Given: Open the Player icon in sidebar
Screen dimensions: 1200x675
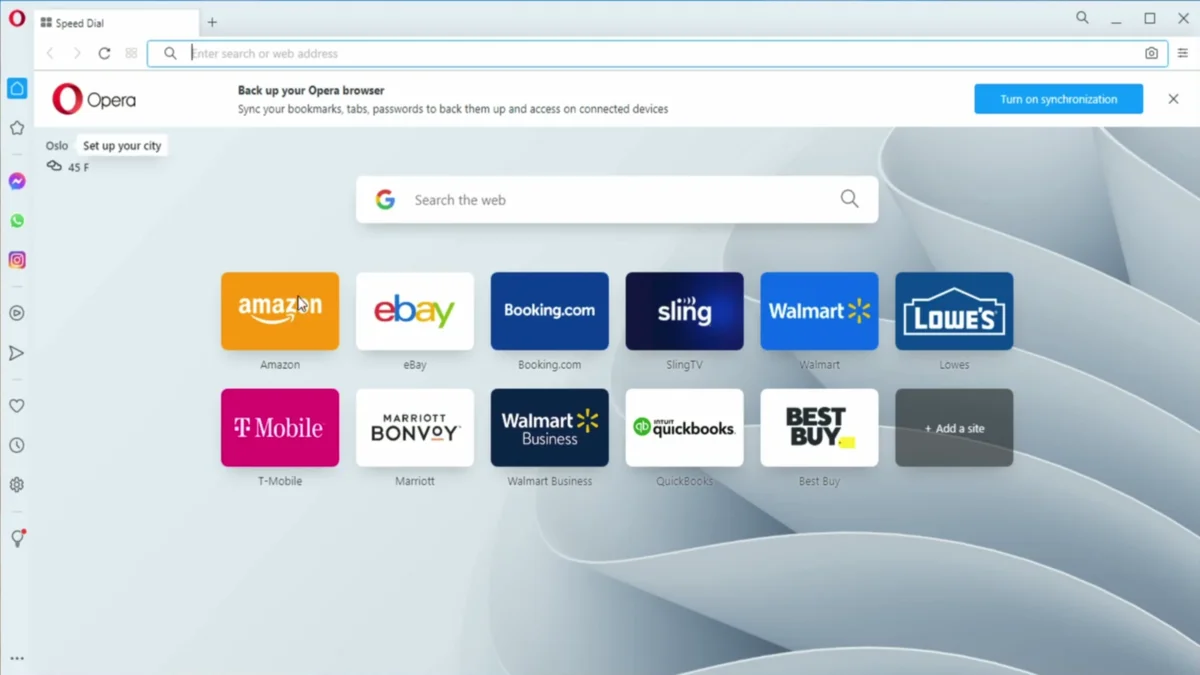Looking at the screenshot, I should pos(17,313).
